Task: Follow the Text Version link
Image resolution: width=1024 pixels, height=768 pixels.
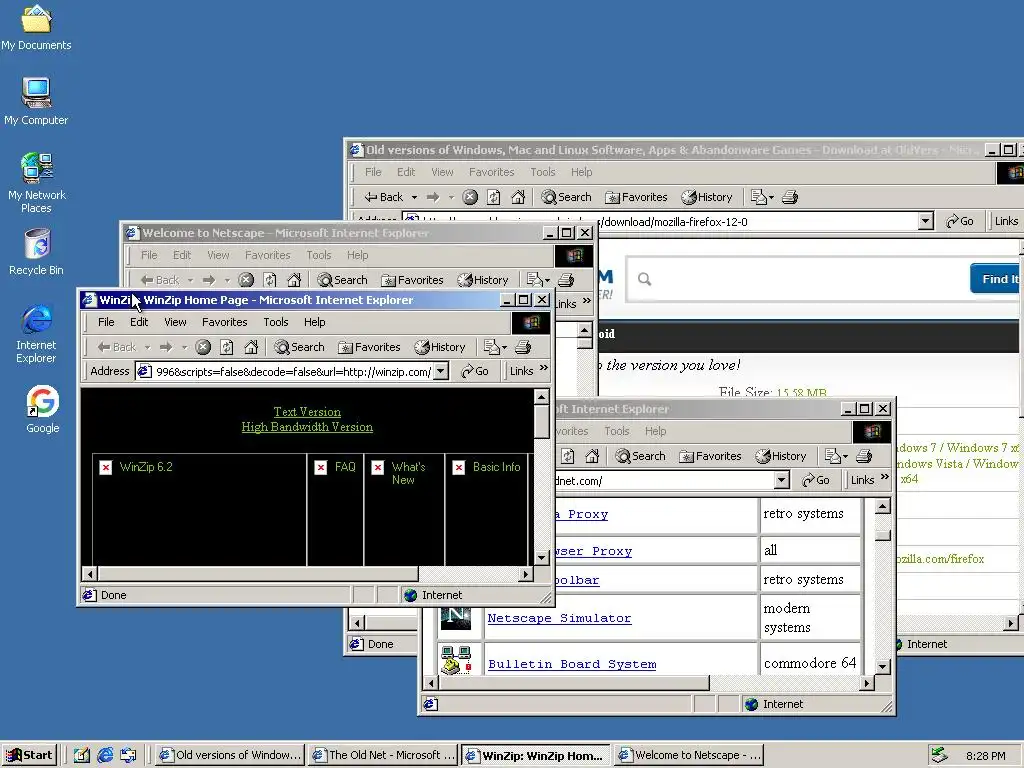Action: pos(307,412)
